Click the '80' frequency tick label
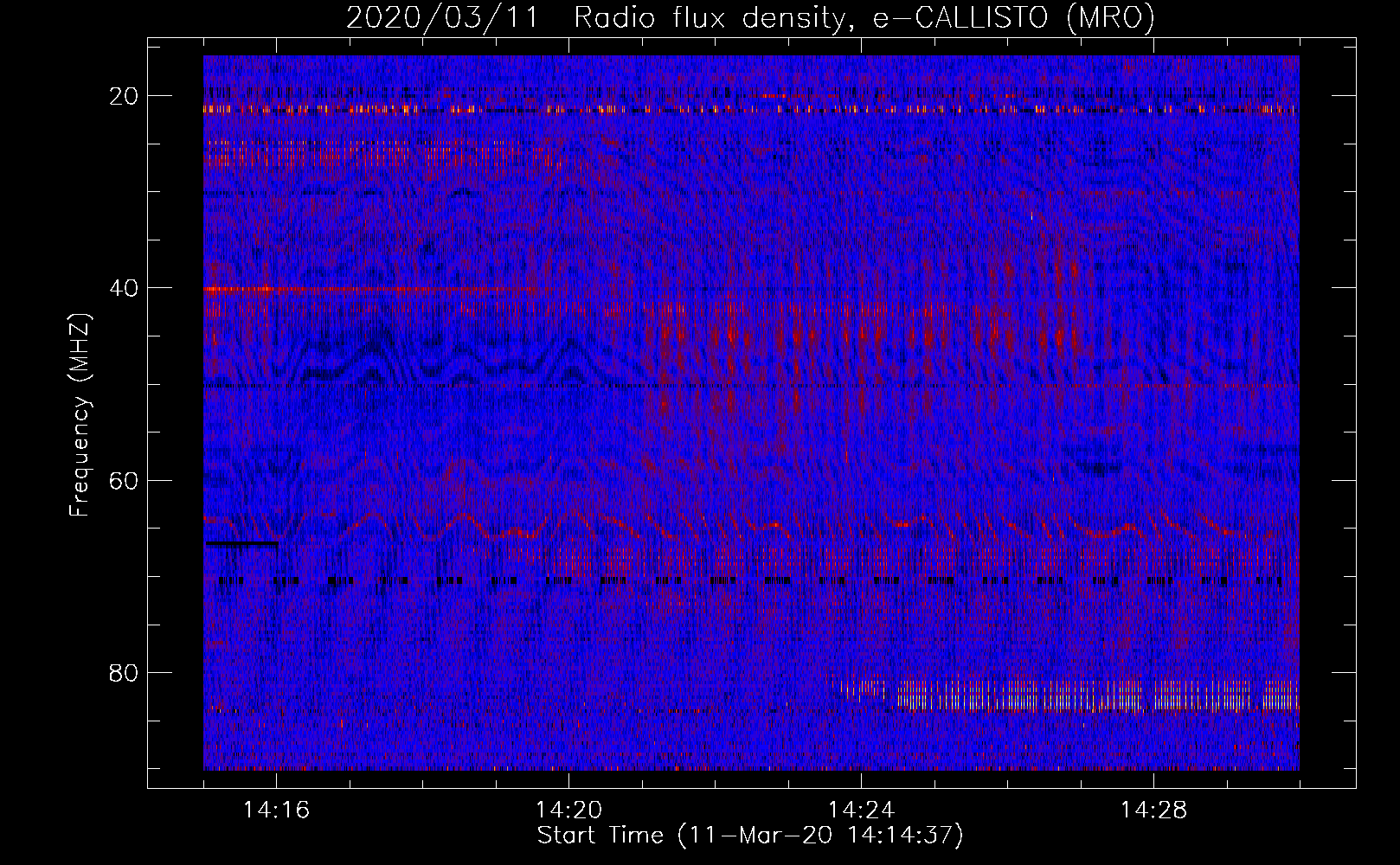The height and width of the screenshot is (865, 1400). (x=124, y=672)
